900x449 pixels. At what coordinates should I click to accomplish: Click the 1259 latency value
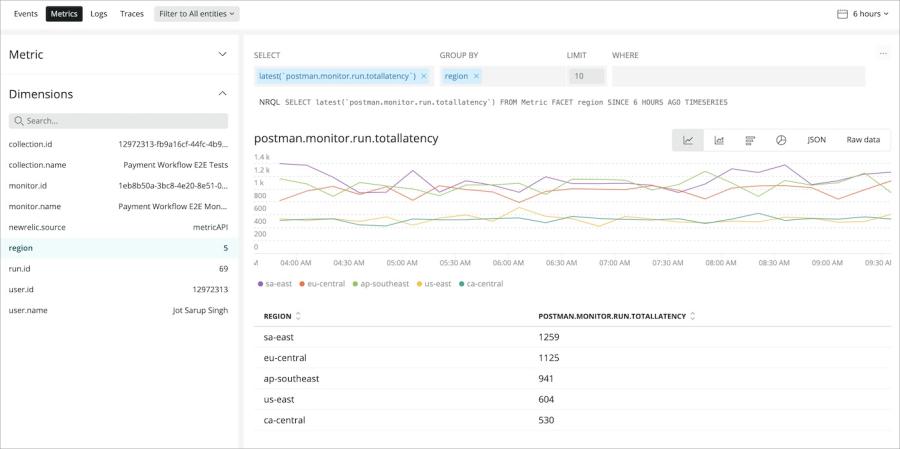pyautogui.click(x=549, y=337)
